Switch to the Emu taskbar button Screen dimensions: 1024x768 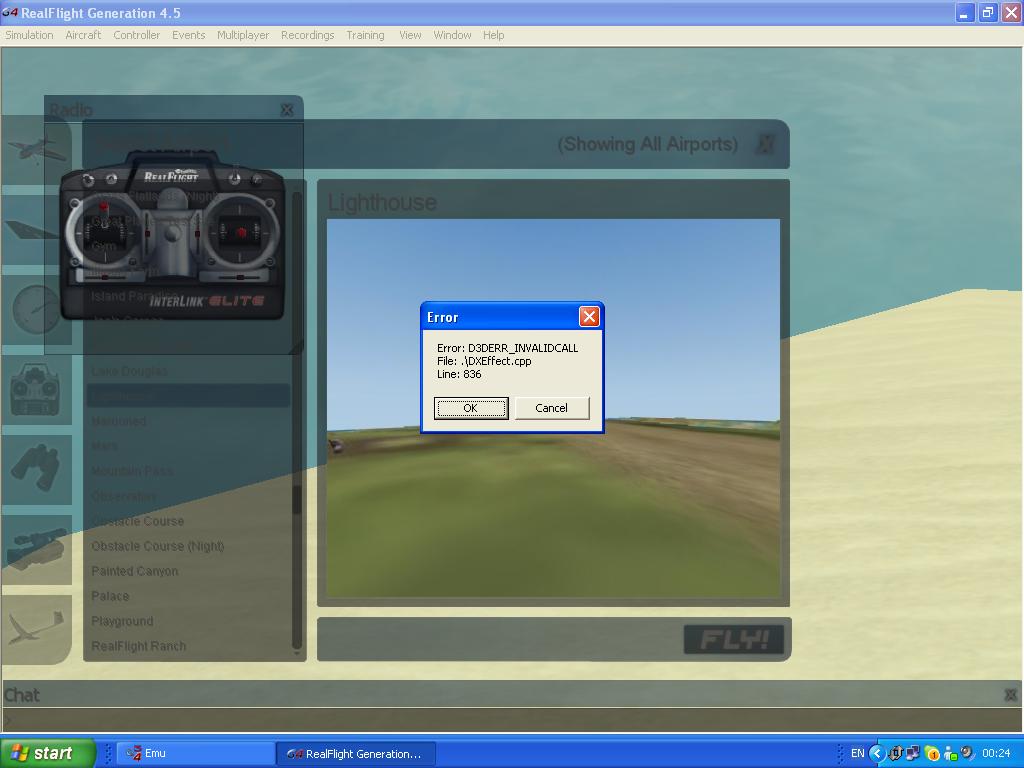point(196,753)
